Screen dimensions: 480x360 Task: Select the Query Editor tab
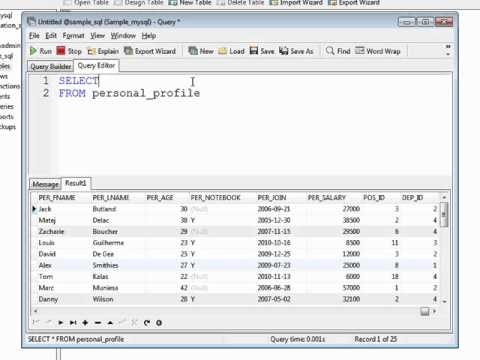click(x=96, y=66)
